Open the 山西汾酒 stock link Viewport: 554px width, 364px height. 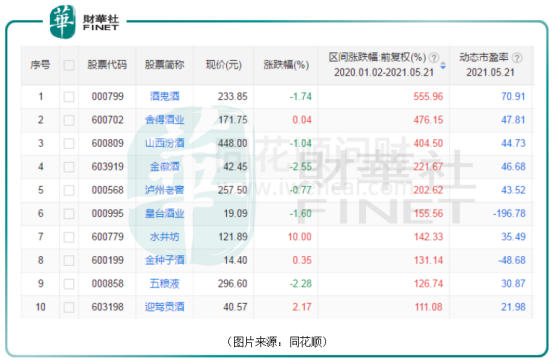(x=164, y=143)
